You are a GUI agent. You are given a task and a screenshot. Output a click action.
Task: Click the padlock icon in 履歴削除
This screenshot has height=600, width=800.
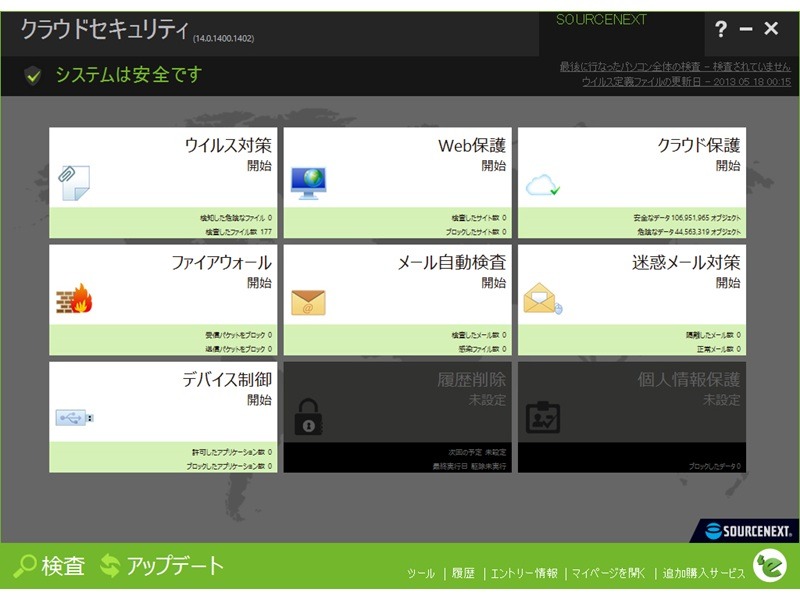pyautogui.click(x=308, y=417)
